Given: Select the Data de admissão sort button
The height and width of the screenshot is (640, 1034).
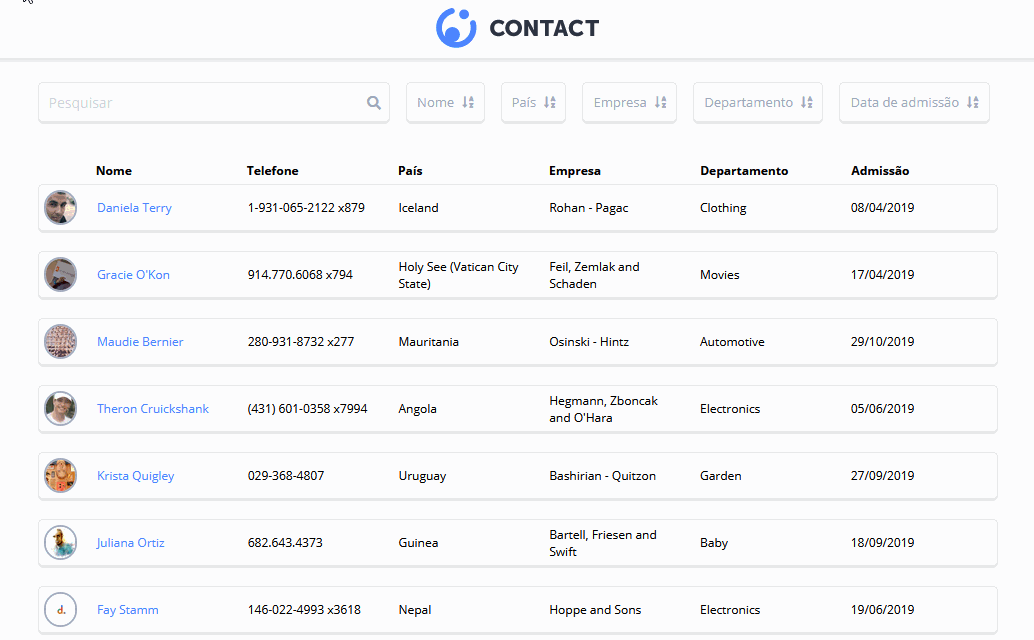Looking at the screenshot, I should 914,102.
